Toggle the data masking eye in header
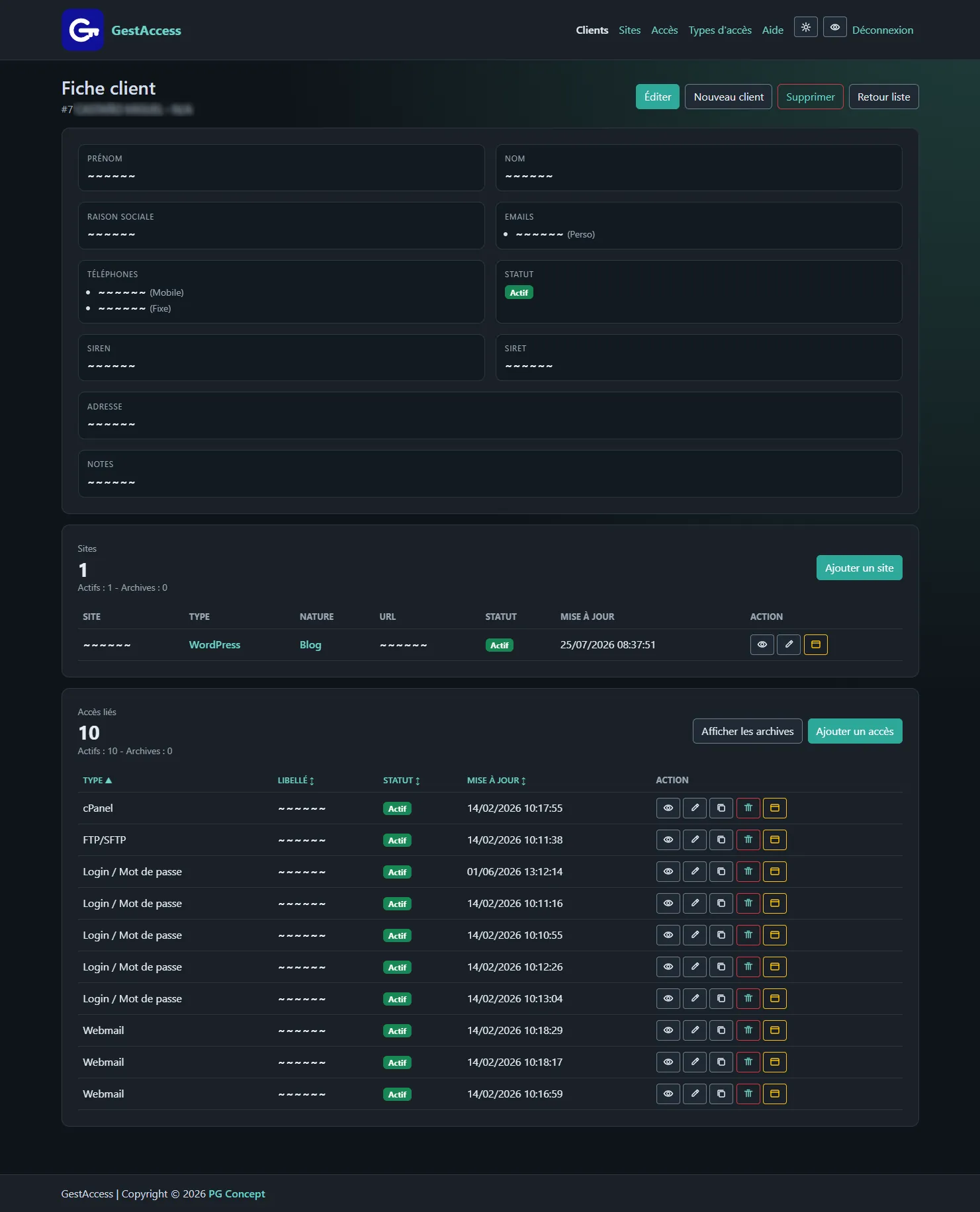The image size is (980, 1212). 834,27
